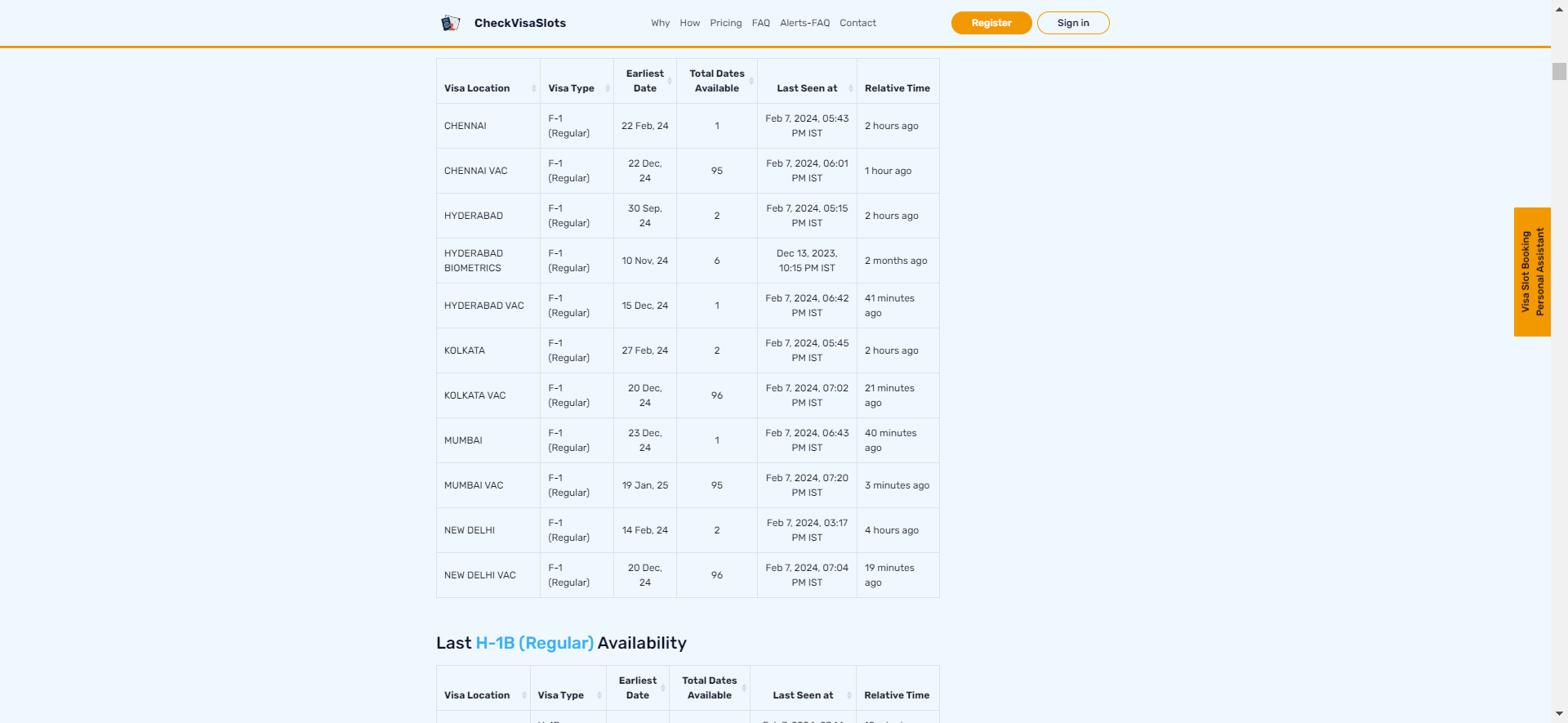1568x723 pixels.
Task: Sort F-1 table by Total Dates Available
Action: tap(717, 81)
